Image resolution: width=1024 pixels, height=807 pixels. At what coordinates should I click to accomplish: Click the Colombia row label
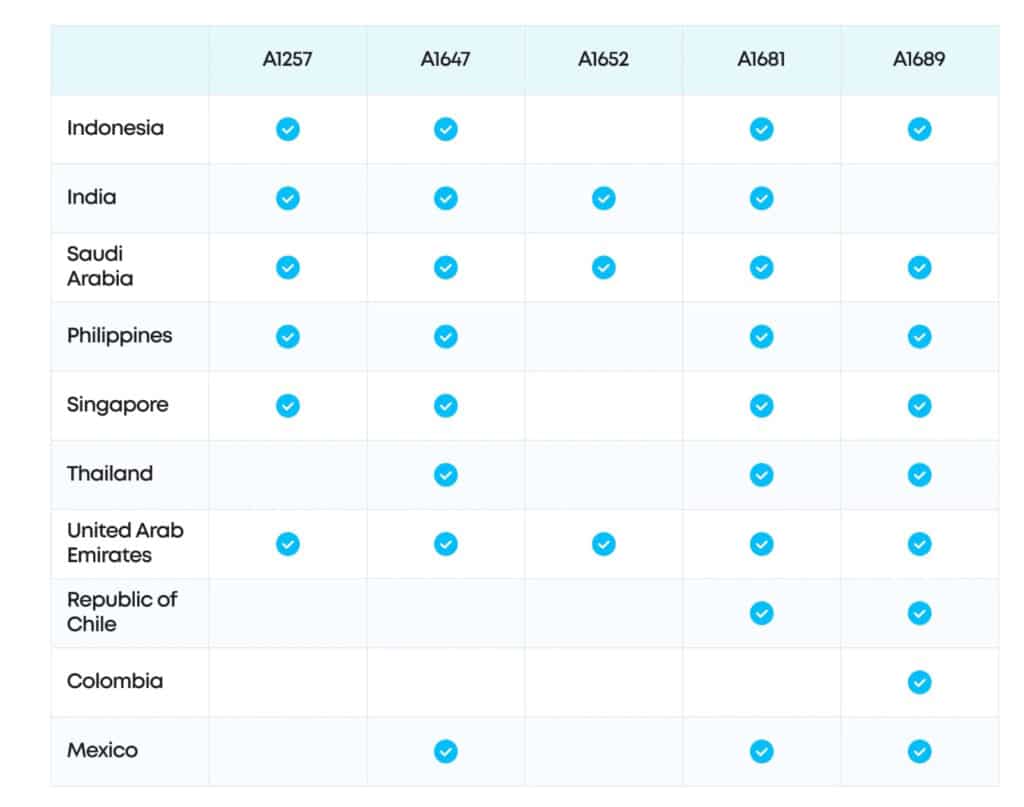click(x=114, y=681)
